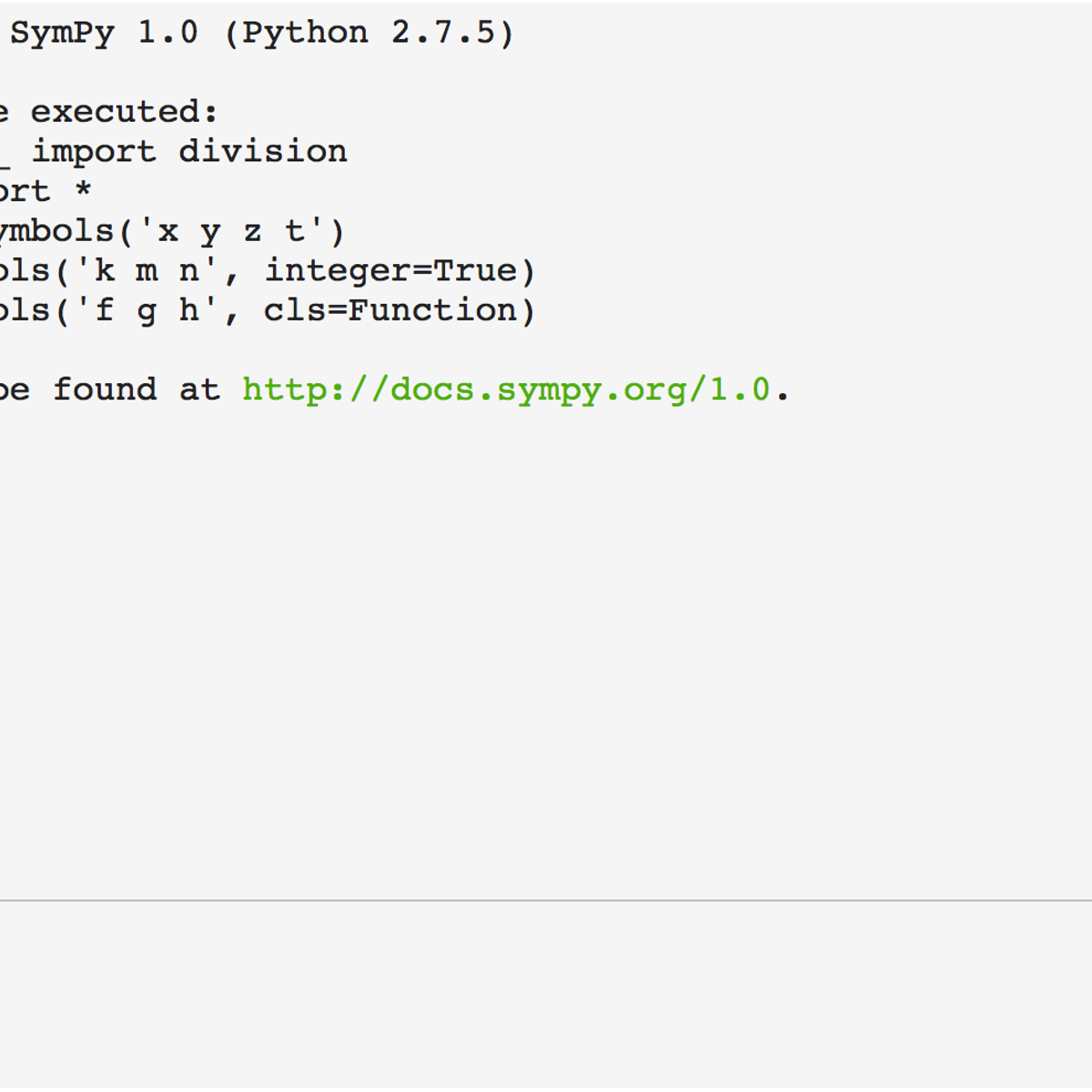Click the SymPy 1.0 header text
The image size is (1092, 1092).
pos(104,34)
